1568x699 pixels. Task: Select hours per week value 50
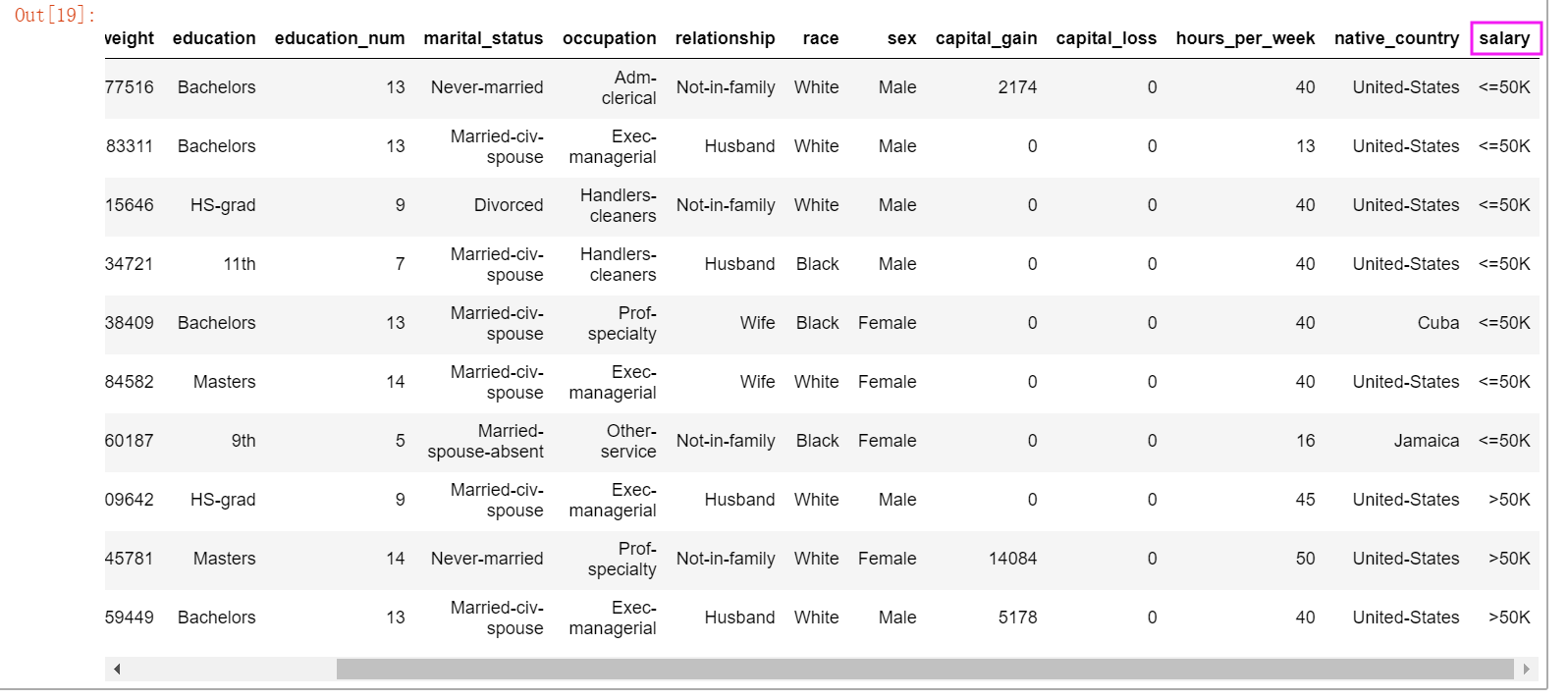pyautogui.click(x=1305, y=559)
